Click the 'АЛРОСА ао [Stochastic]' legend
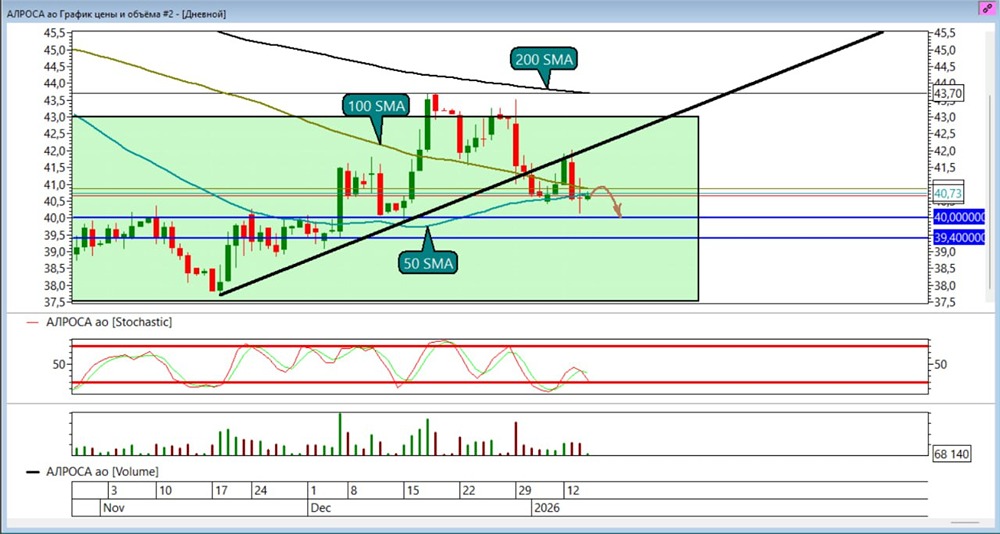The image size is (1000, 534). (99, 322)
